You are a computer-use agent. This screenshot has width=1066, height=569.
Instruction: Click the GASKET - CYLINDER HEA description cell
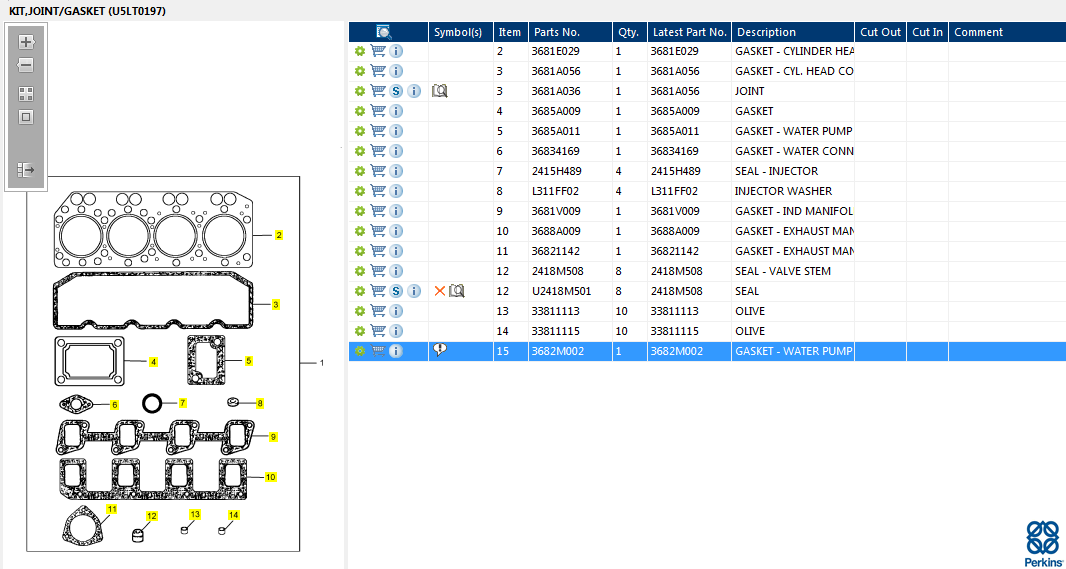pyautogui.click(x=793, y=51)
